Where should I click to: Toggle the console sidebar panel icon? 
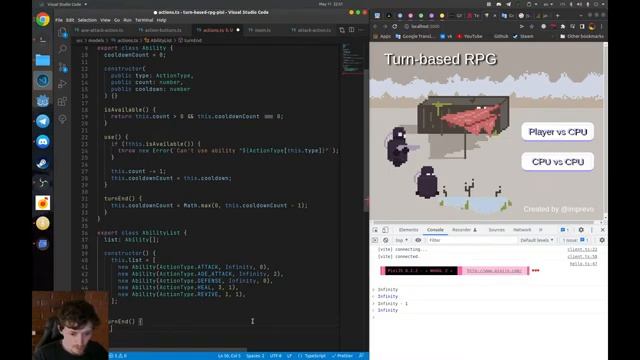pyautogui.click(x=375, y=240)
